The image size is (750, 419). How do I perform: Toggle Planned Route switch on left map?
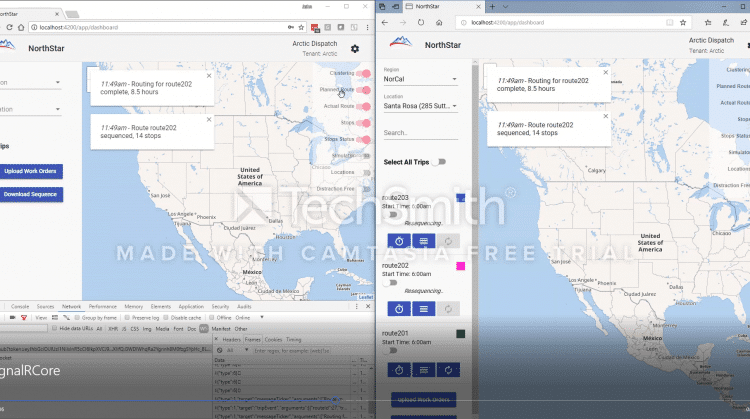click(366, 90)
